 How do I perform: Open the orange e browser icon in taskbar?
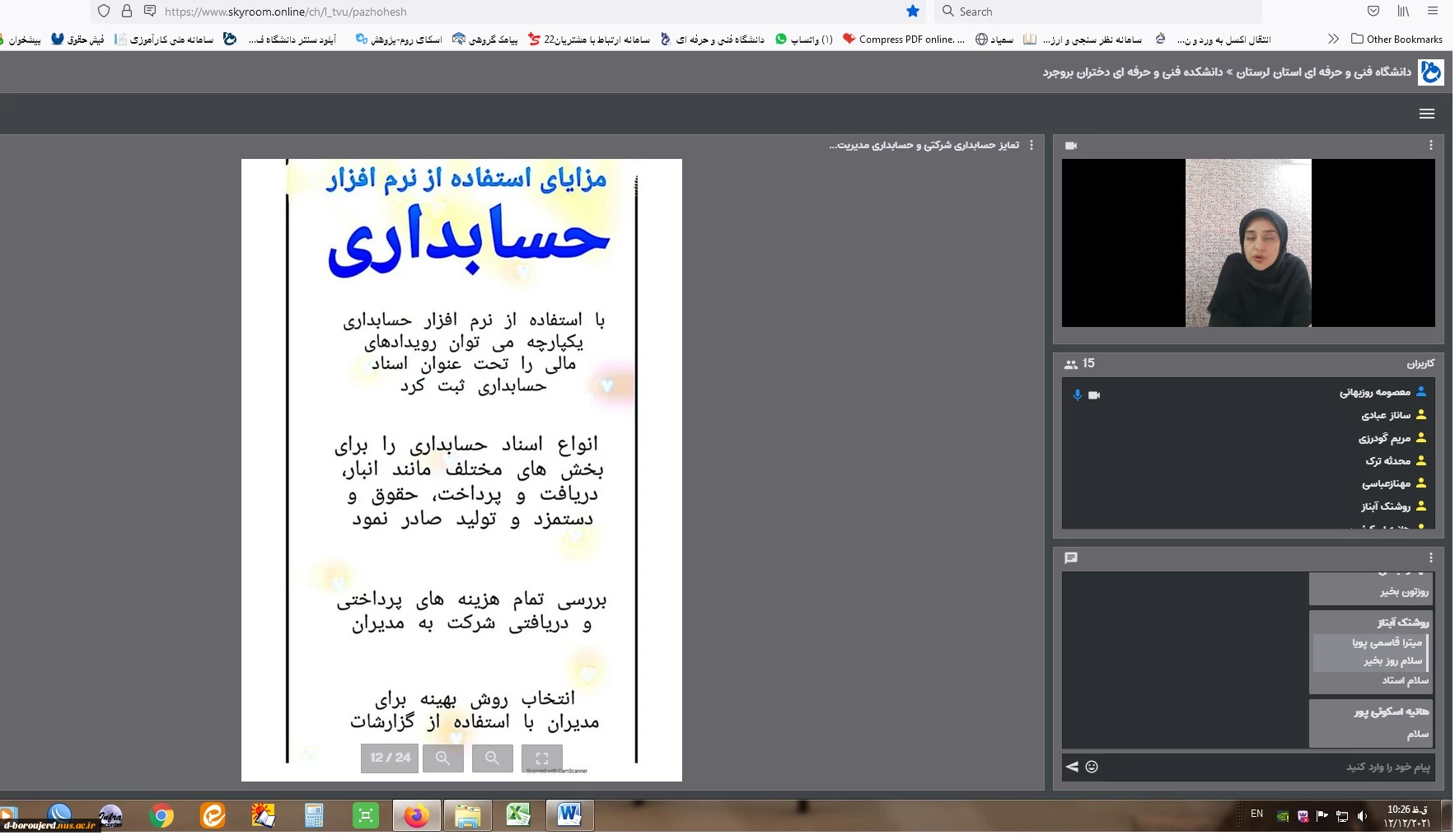click(x=213, y=816)
